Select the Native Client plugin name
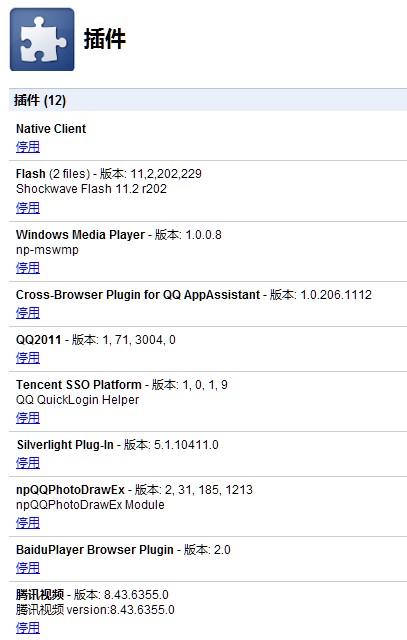The width and height of the screenshot is (407, 640). (x=51, y=129)
